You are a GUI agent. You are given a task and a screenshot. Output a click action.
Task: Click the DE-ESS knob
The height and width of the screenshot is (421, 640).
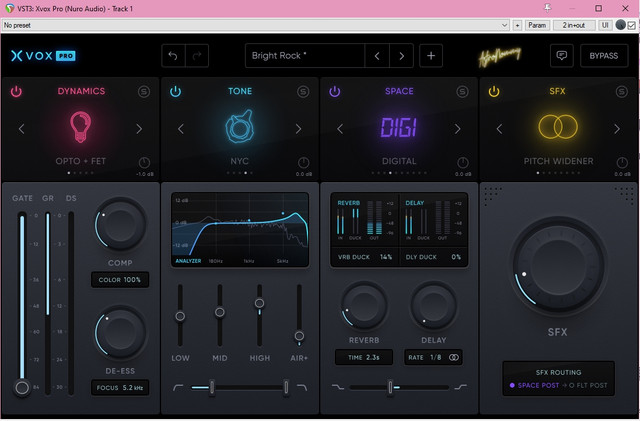(x=120, y=332)
